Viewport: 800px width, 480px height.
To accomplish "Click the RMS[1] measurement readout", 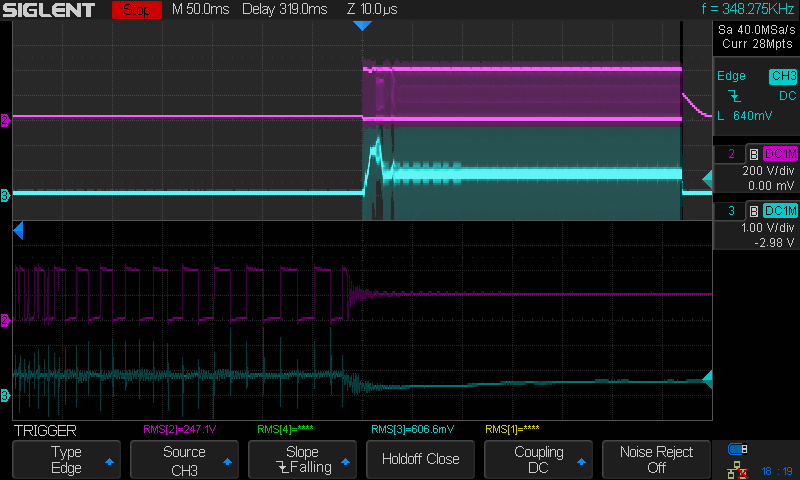I will [512, 430].
